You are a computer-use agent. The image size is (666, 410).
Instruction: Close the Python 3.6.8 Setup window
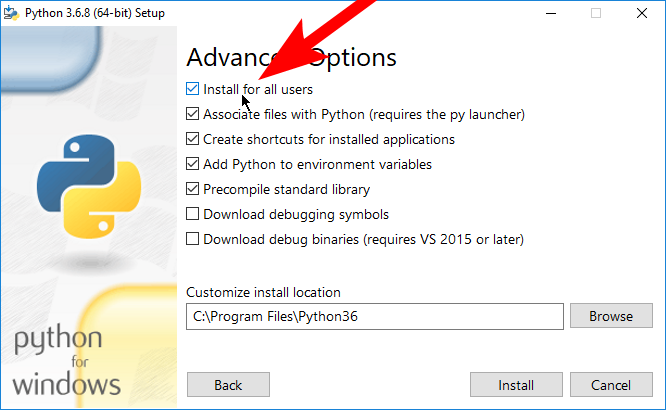click(642, 13)
